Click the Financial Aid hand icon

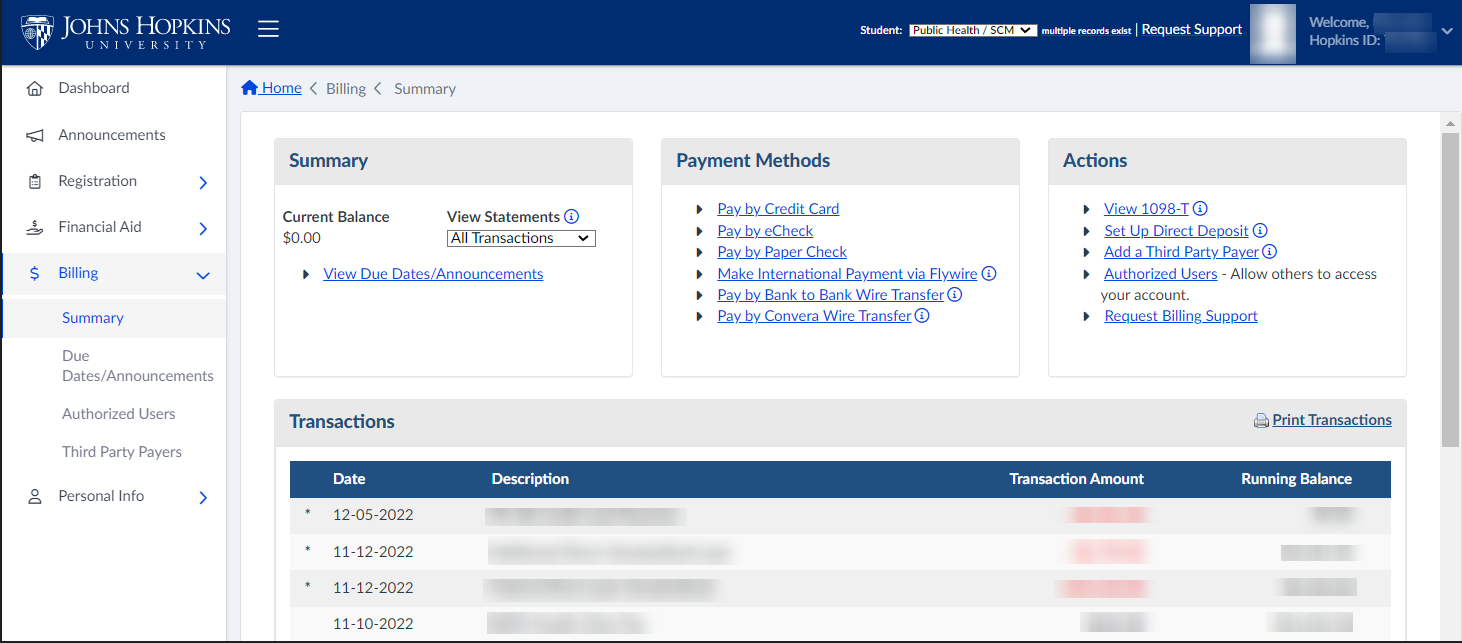pyautogui.click(x=35, y=227)
